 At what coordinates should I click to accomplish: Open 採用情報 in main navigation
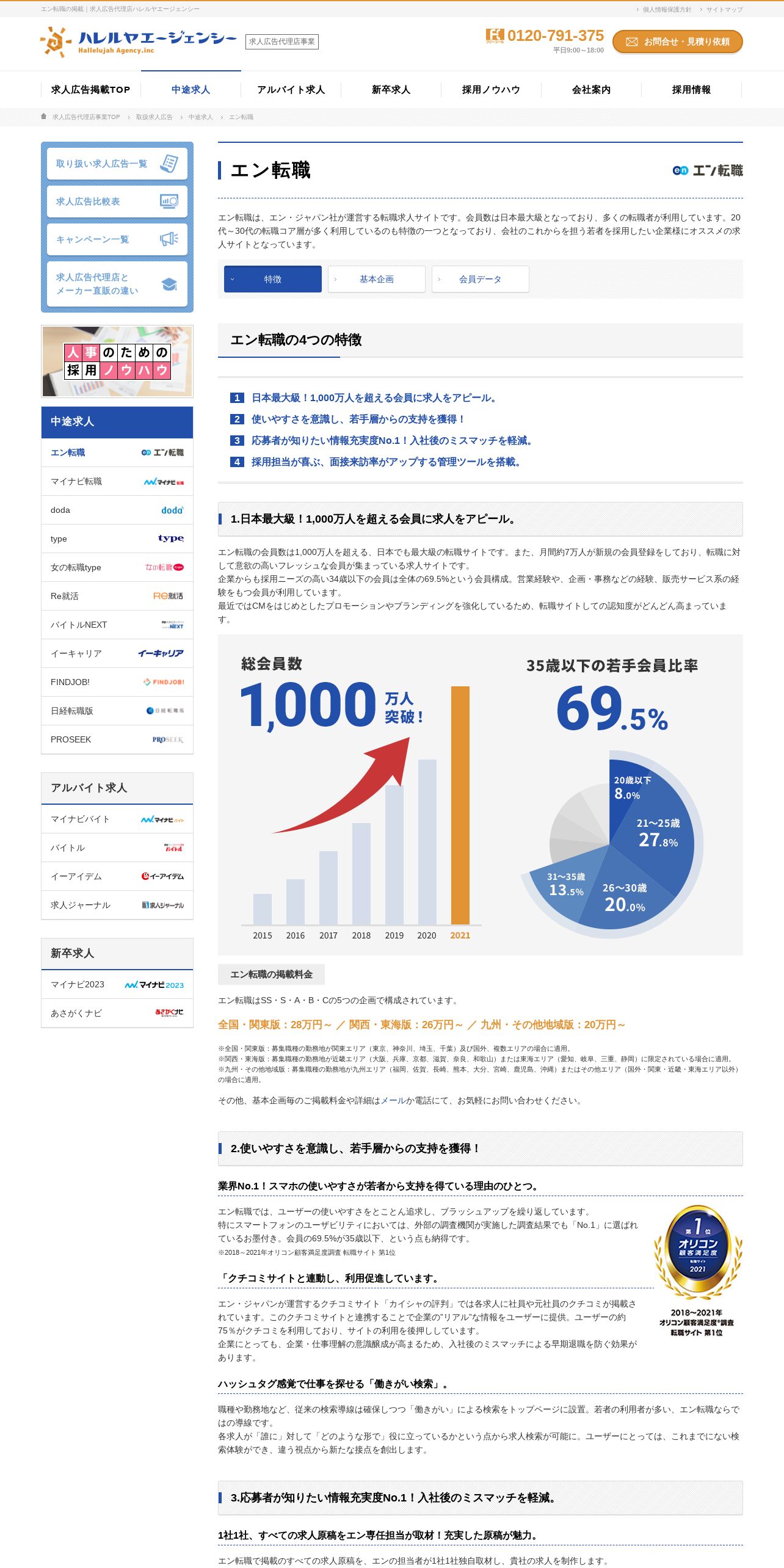(x=692, y=90)
